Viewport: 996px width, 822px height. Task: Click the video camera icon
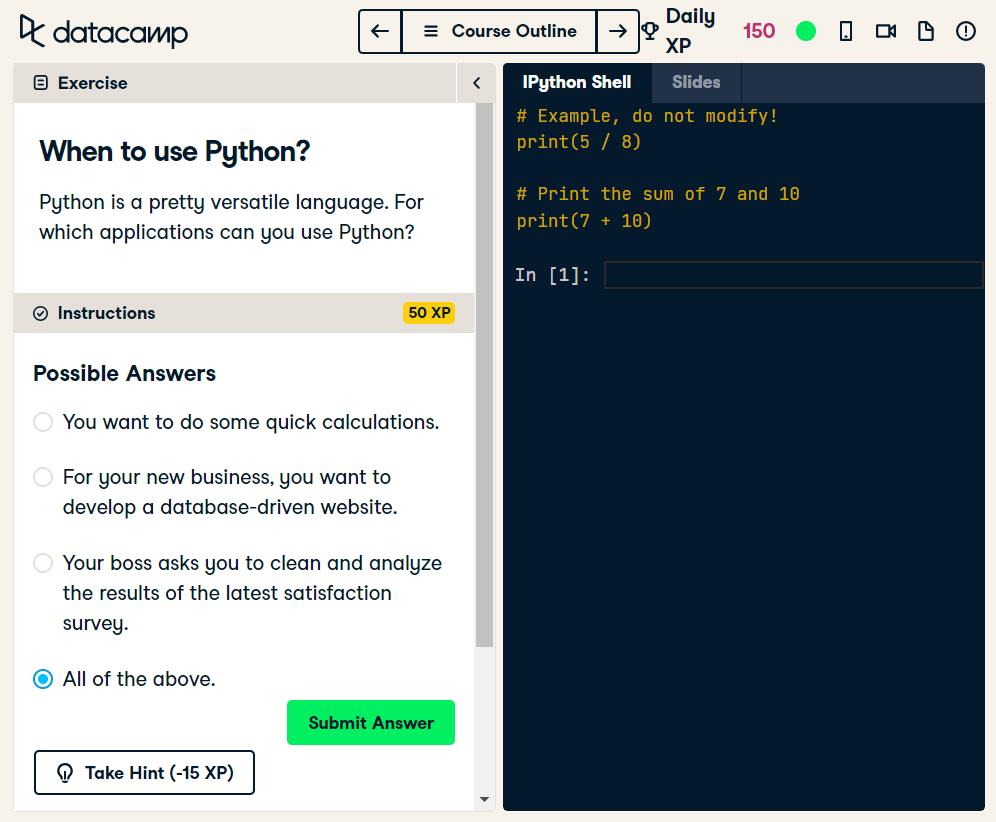click(885, 31)
